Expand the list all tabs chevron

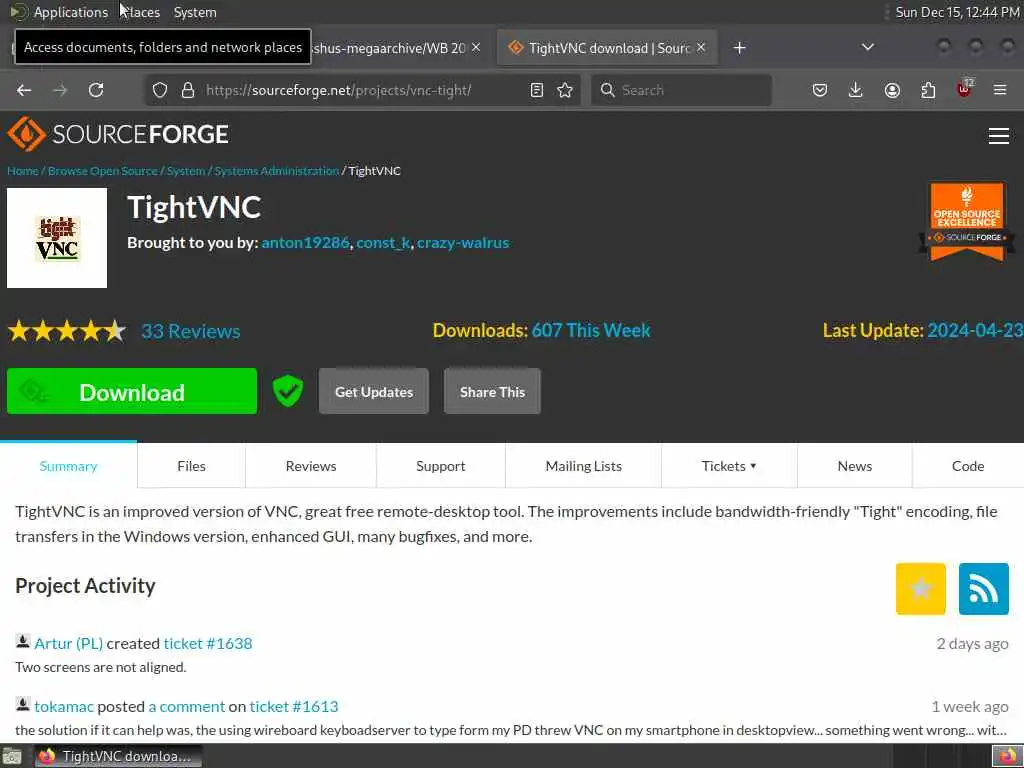click(x=867, y=47)
